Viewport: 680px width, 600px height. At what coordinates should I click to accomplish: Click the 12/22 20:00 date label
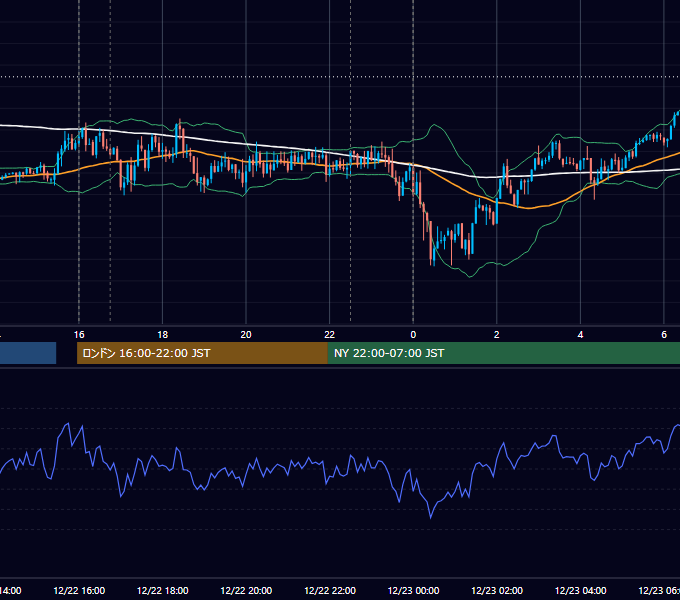246,591
